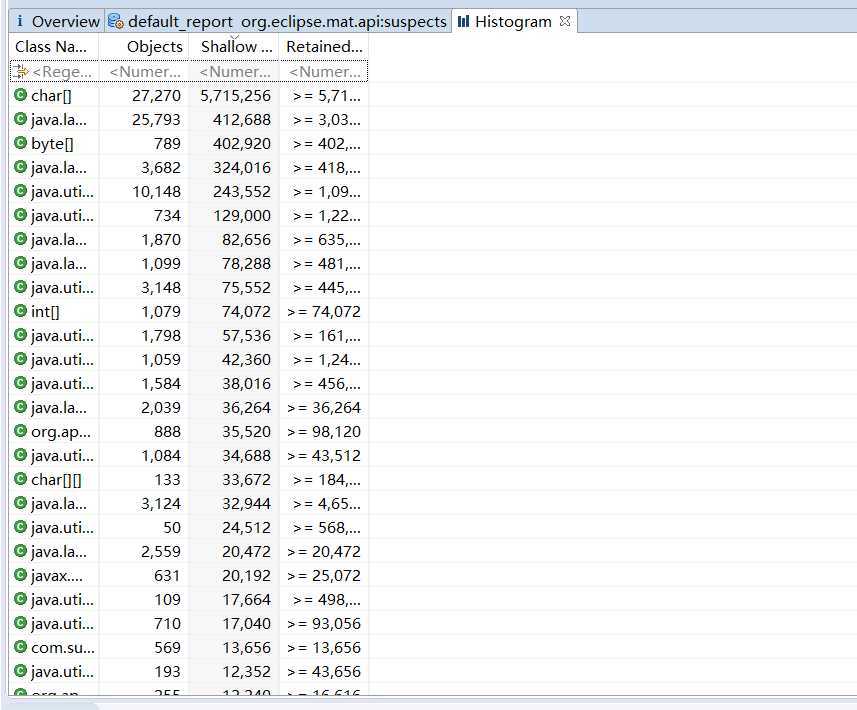The height and width of the screenshot is (710, 857).
Task: Click the 1,059 objects cell
Action: [x=161, y=360]
